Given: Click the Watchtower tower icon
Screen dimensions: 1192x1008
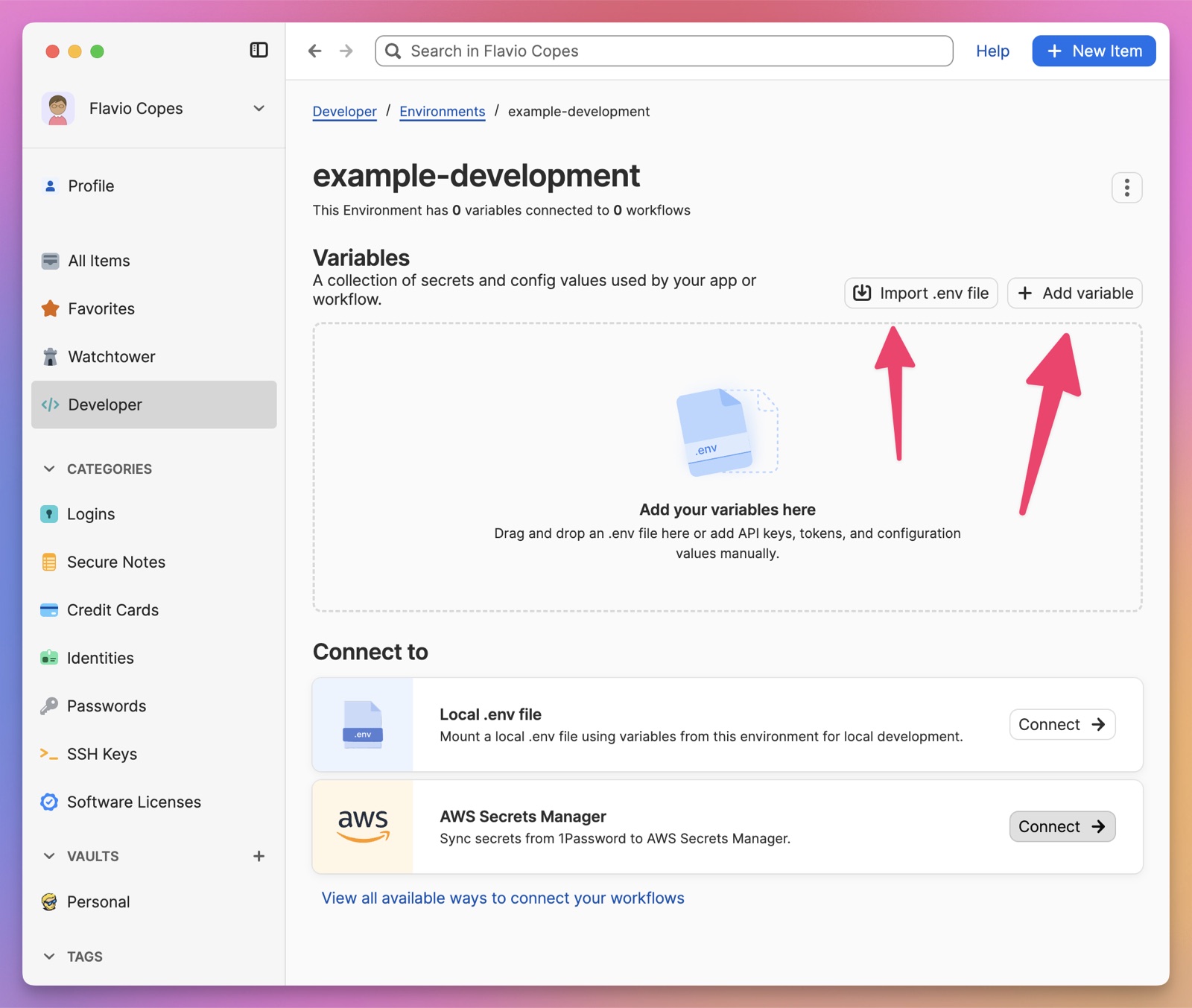Looking at the screenshot, I should pos(50,357).
